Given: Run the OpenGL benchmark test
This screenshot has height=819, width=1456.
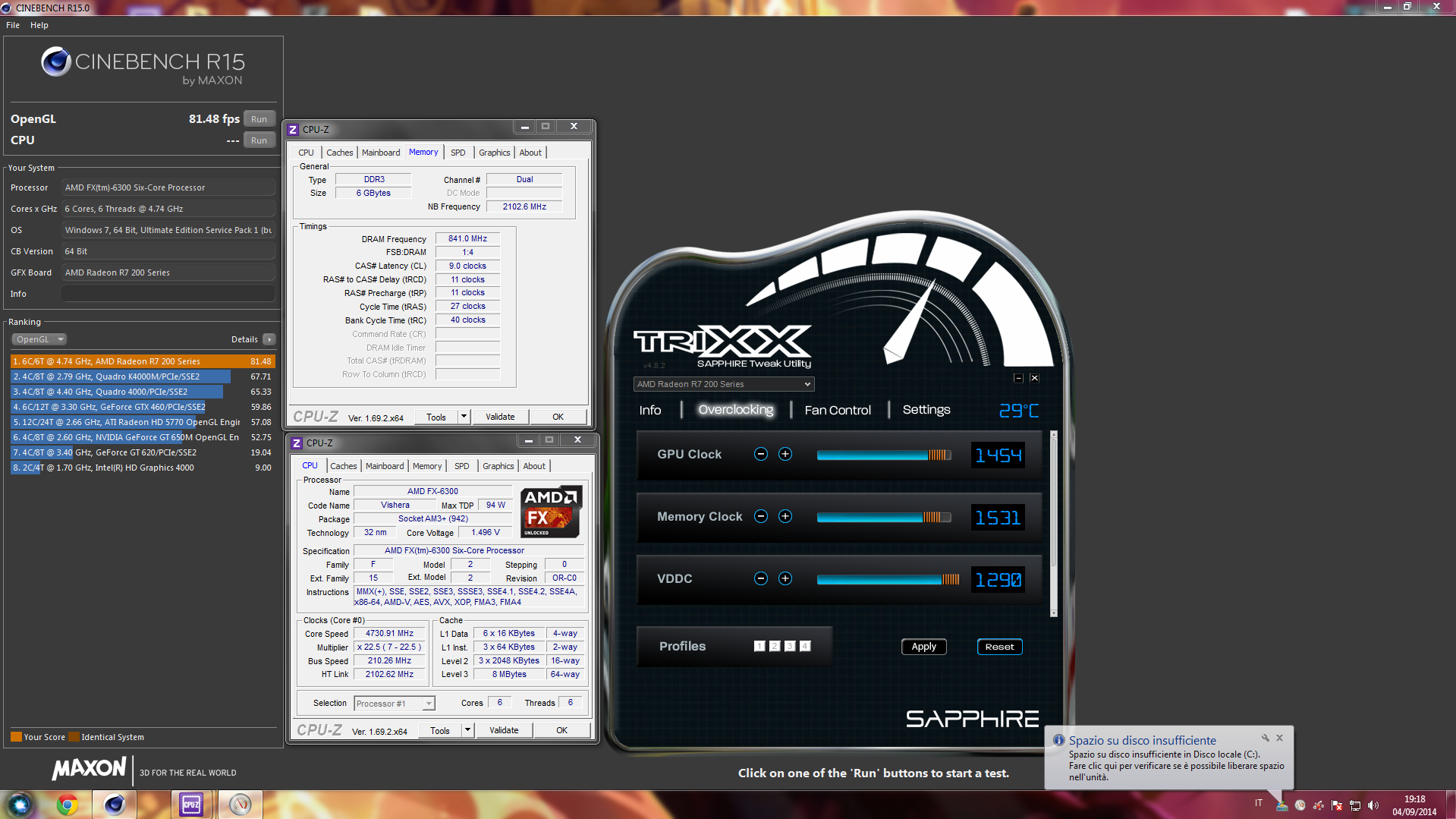Looking at the screenshot, I should [259, 119].
